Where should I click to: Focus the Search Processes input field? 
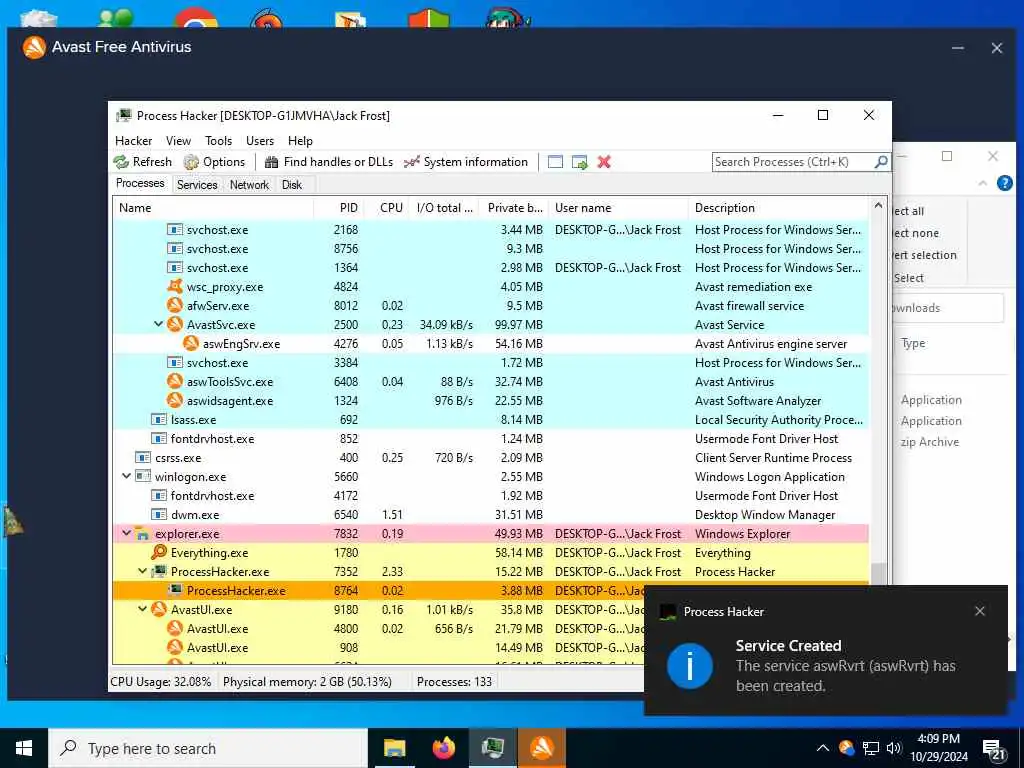pyautogui.click(x=793, y=162)
